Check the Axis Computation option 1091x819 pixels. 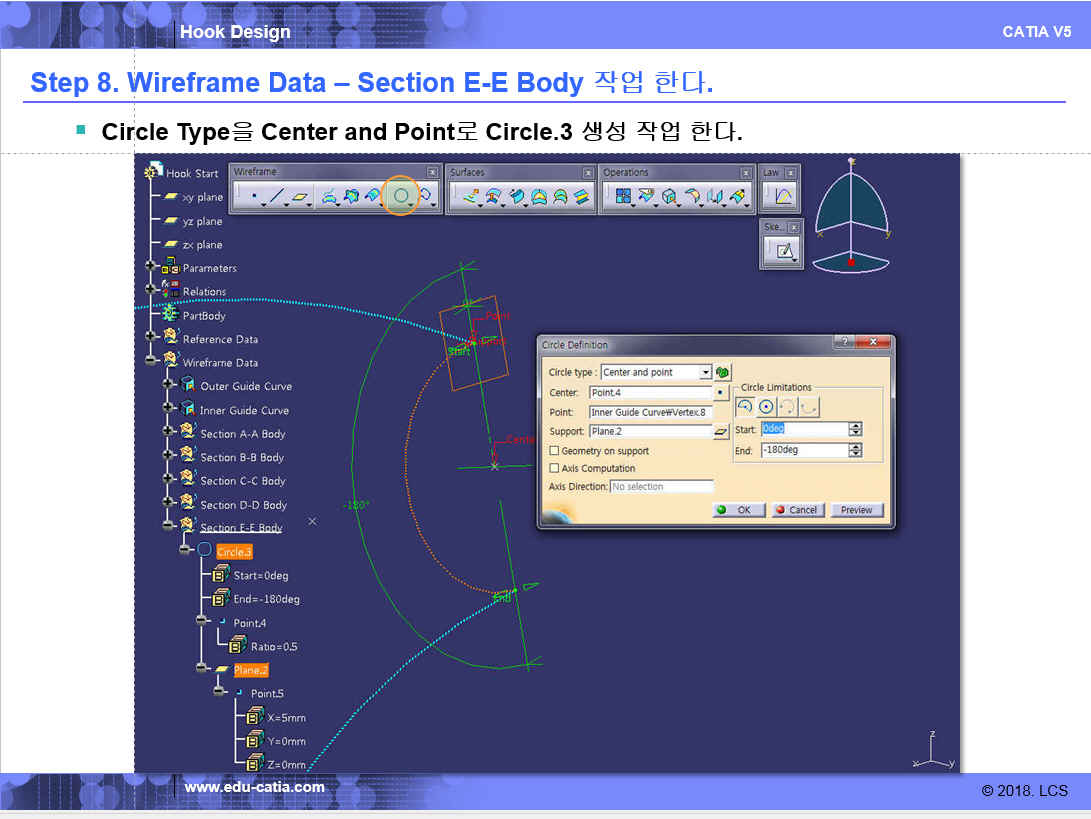click(x=555, y=468)
